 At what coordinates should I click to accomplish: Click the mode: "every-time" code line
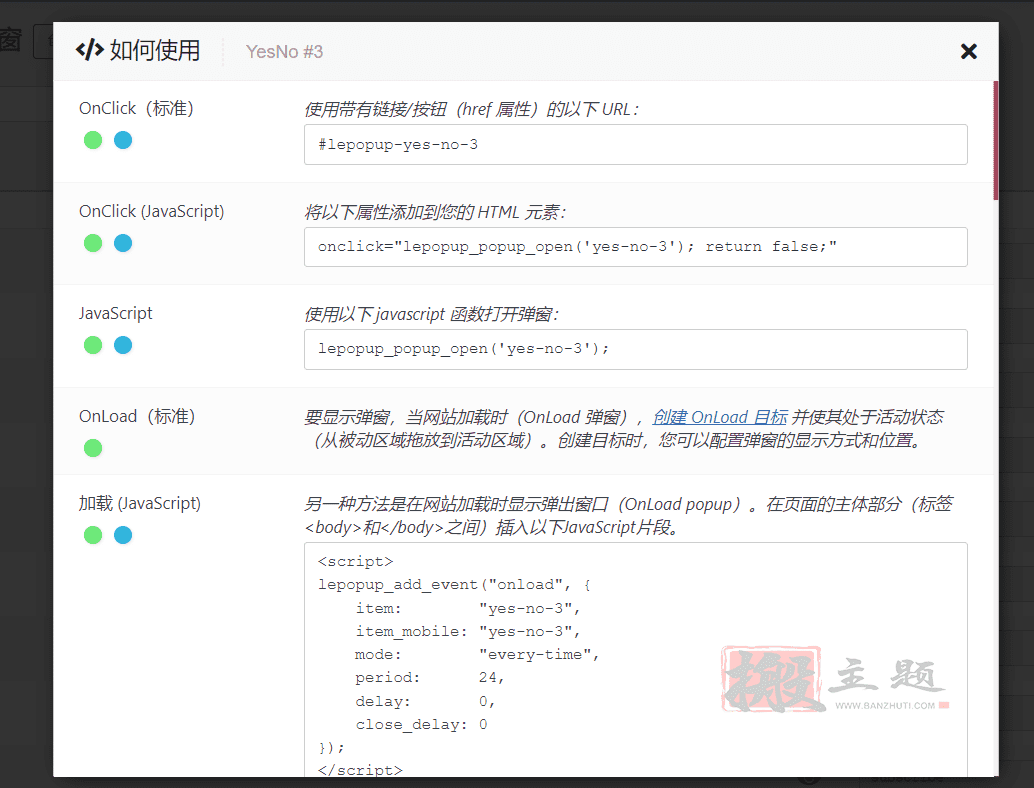477,655
